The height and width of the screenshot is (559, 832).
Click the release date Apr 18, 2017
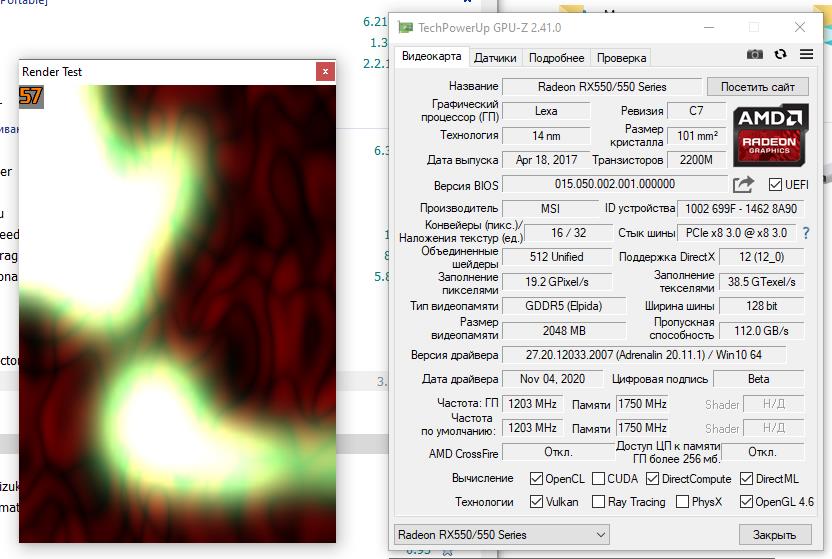[546, 160]
